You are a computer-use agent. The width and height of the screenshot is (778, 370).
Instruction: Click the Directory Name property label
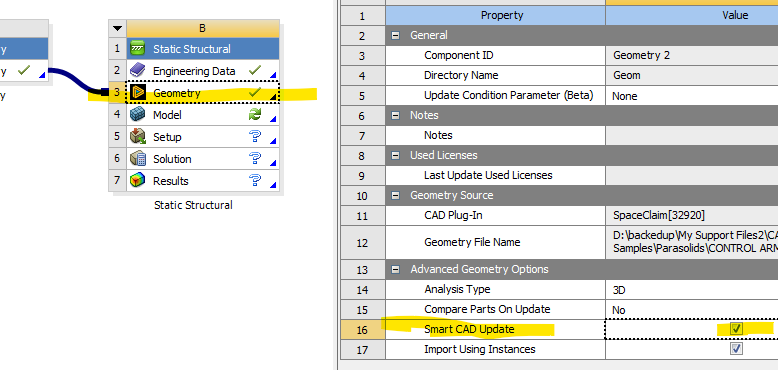[x=461, y=75]
